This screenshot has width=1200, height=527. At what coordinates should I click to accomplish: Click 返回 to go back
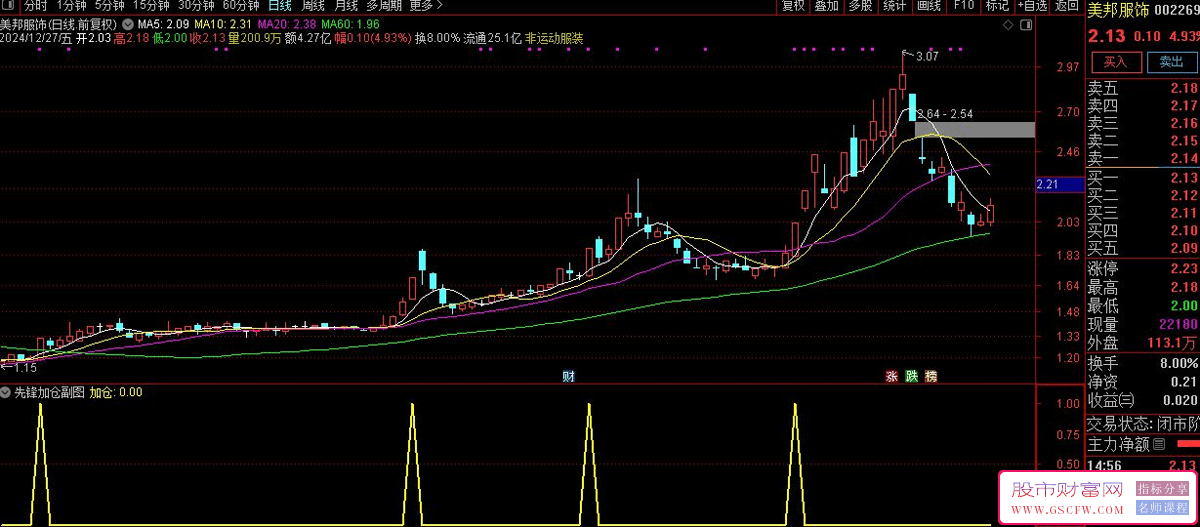pyautogui.click(x=1067, y=6)
